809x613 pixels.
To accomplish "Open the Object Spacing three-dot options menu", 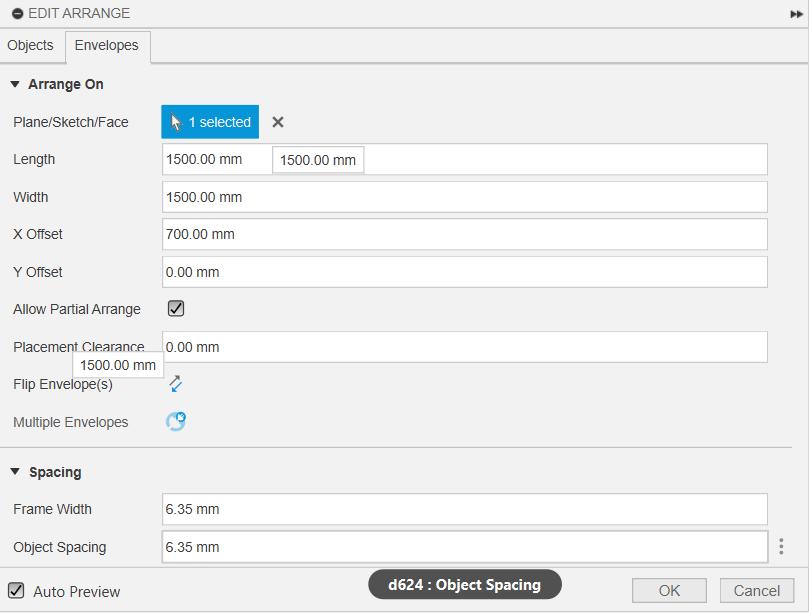I will click(x=781, y=546).
